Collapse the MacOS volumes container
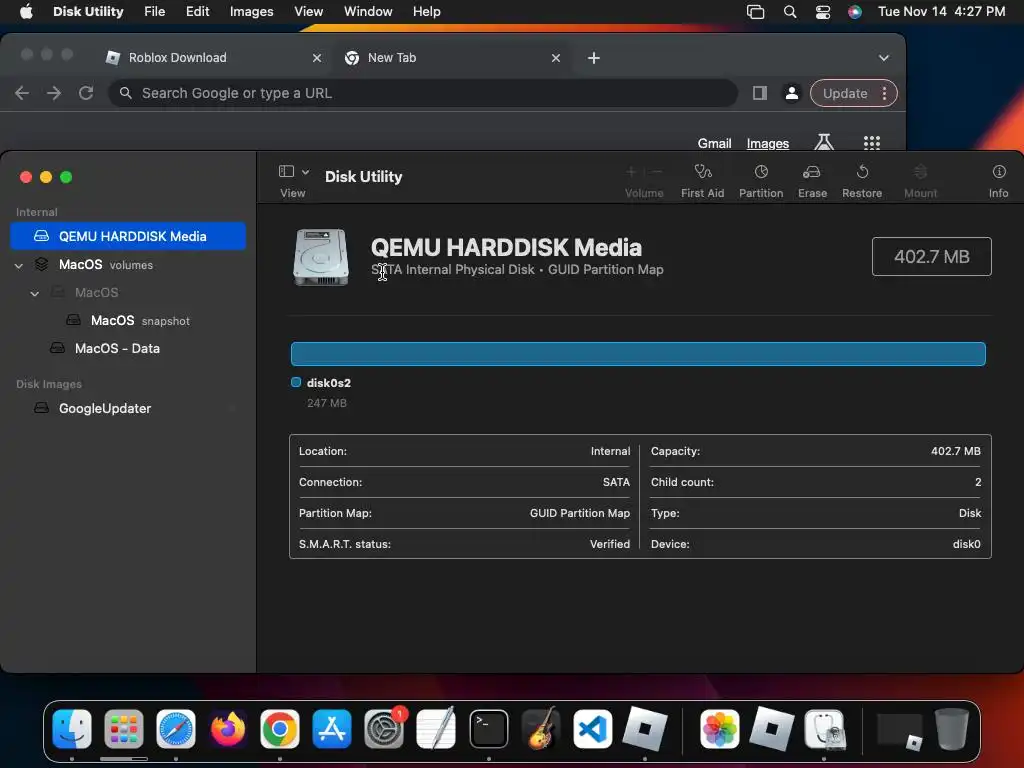This screenshot has height=768, width=1024. tap(19, 265)
